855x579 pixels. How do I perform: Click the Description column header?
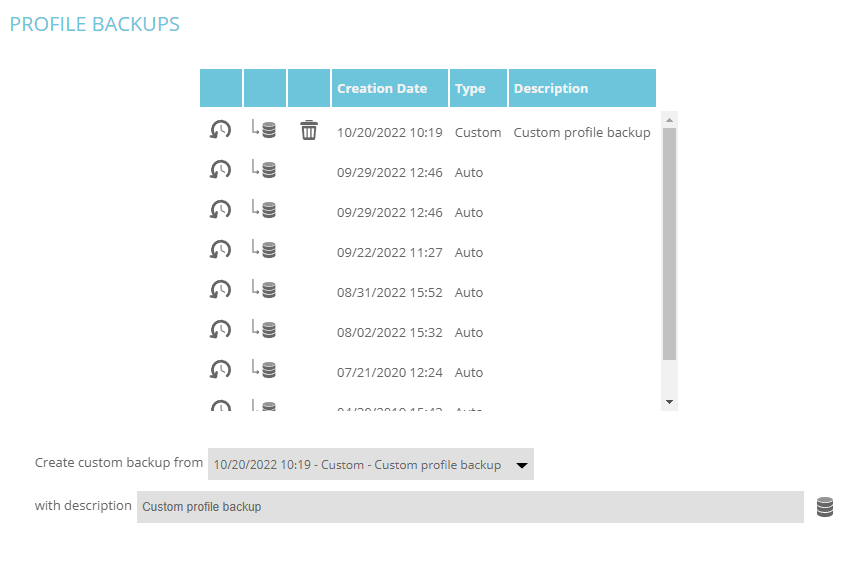pyautogui.click(x=551, y=89)
